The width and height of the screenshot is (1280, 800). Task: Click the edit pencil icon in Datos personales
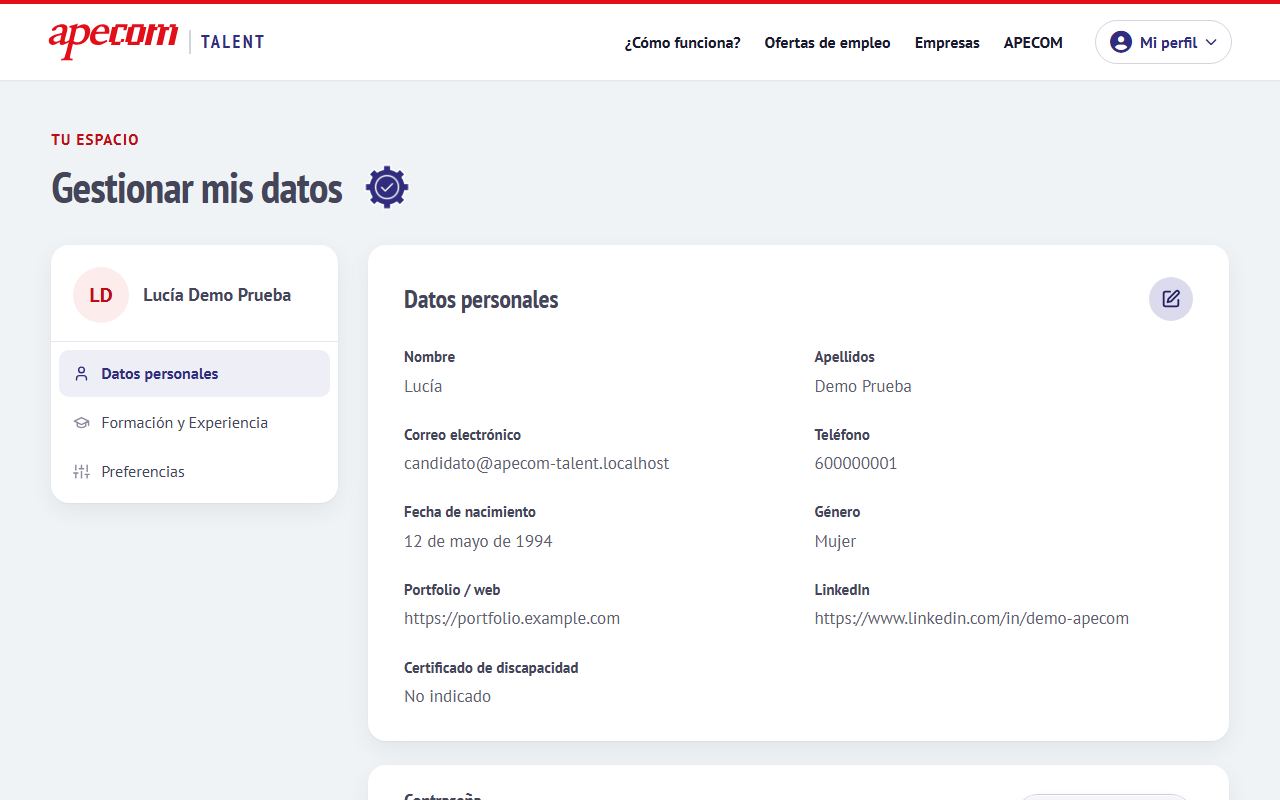(x=1170, y=299)
